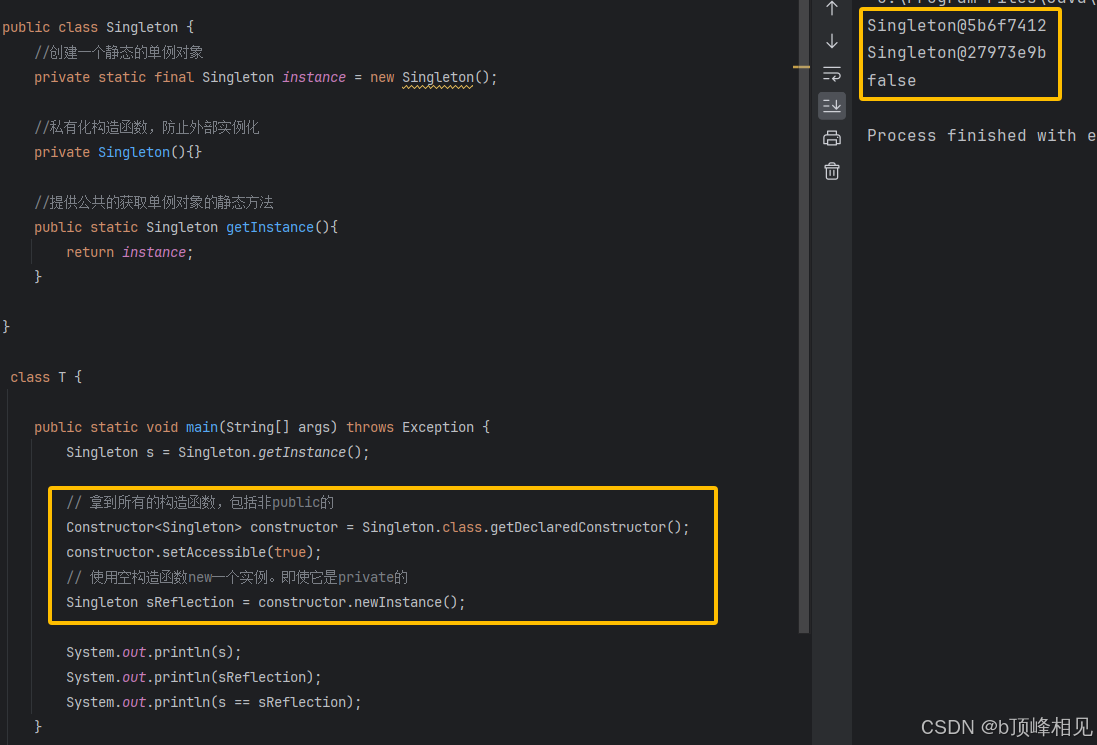Click the down arrow in console toolbar
The width and height of the screenshot is (1097, 745).
click(x=831, y=41)
